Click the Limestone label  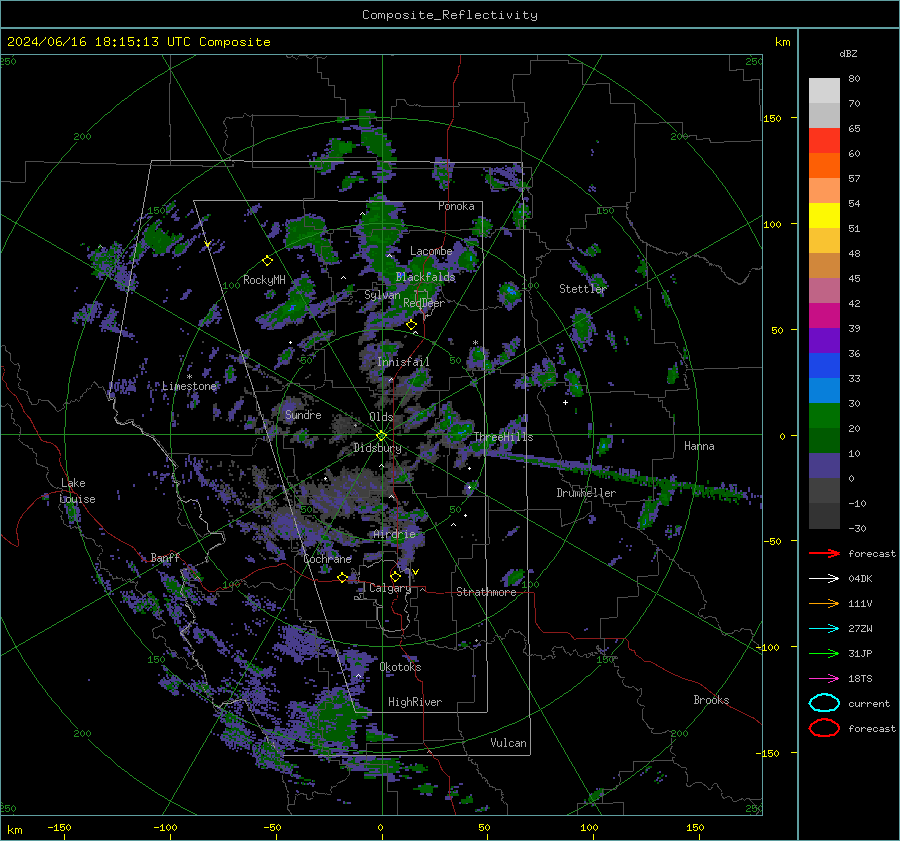point(189,386)
